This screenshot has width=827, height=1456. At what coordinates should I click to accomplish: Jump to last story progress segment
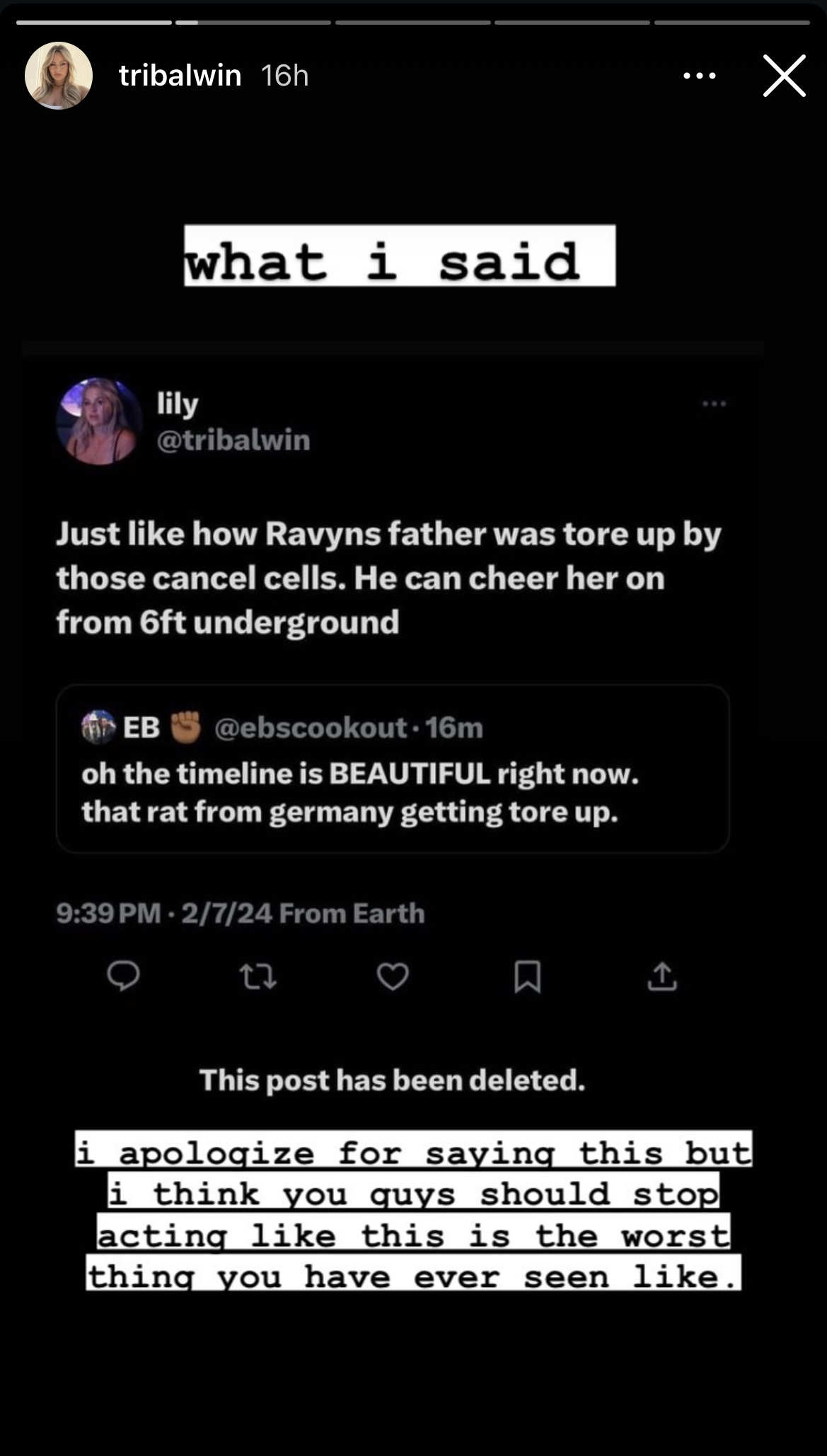[x=732, y=23]
